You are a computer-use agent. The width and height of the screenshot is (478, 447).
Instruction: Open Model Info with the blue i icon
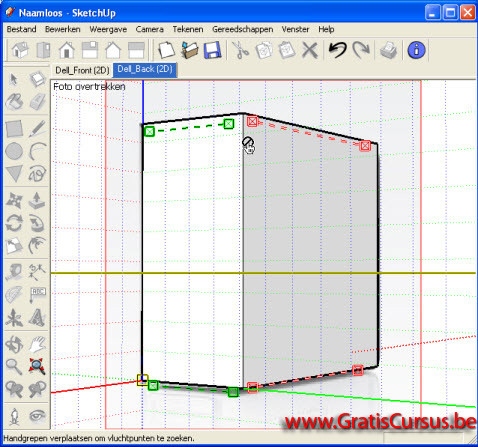416,50
